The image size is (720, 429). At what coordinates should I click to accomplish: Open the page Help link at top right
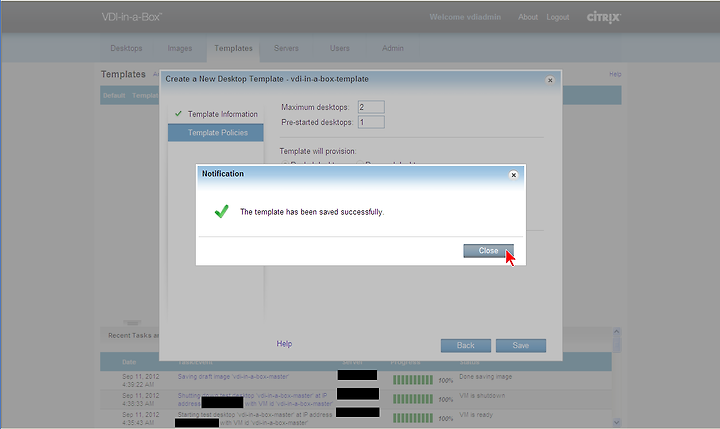click(615, 74)
